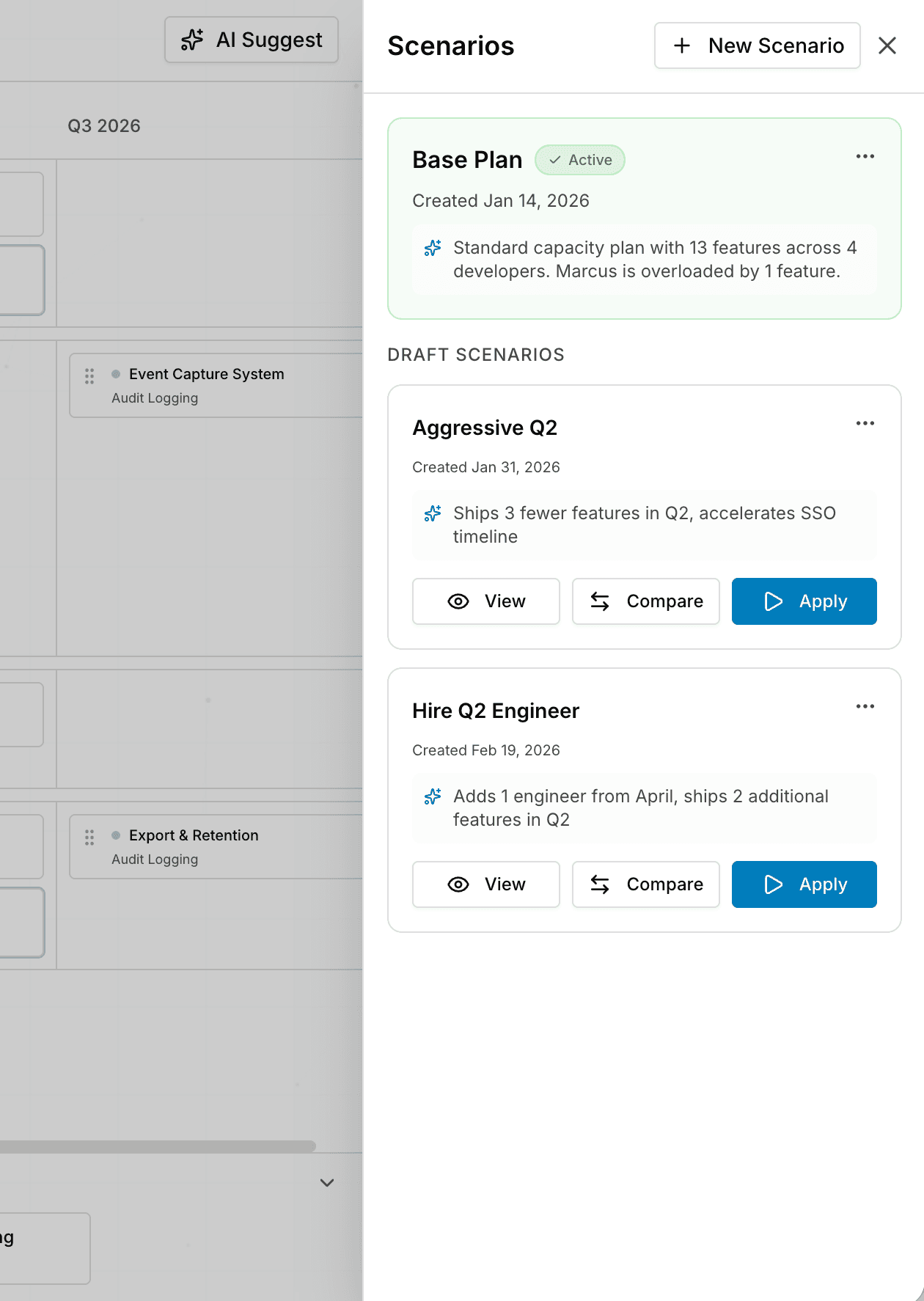Screen dimensions: 924x1301
Task: Click sparkle icon in Aggressive Q2 summary
Action: click(433, 514)
